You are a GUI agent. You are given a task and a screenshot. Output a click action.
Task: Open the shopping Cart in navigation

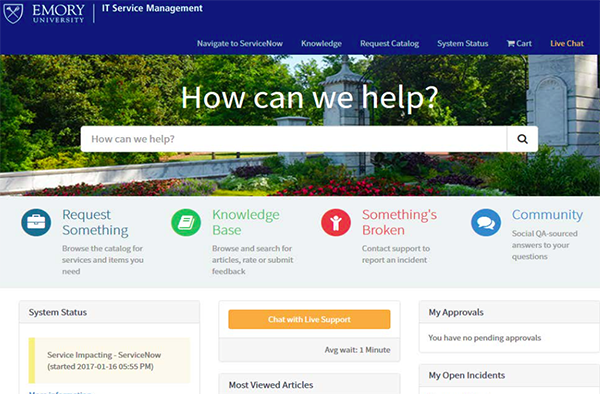coord(519,44)
